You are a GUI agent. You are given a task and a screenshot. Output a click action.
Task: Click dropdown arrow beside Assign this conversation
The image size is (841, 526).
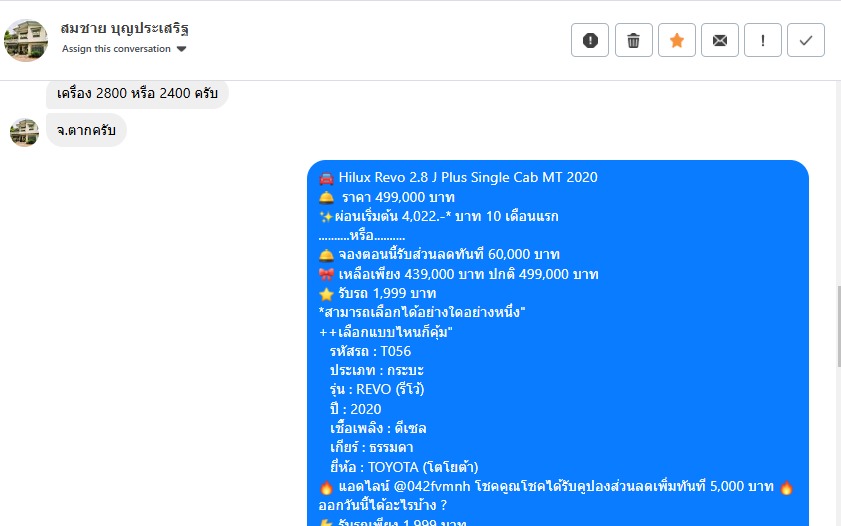(x=181, y=49)
